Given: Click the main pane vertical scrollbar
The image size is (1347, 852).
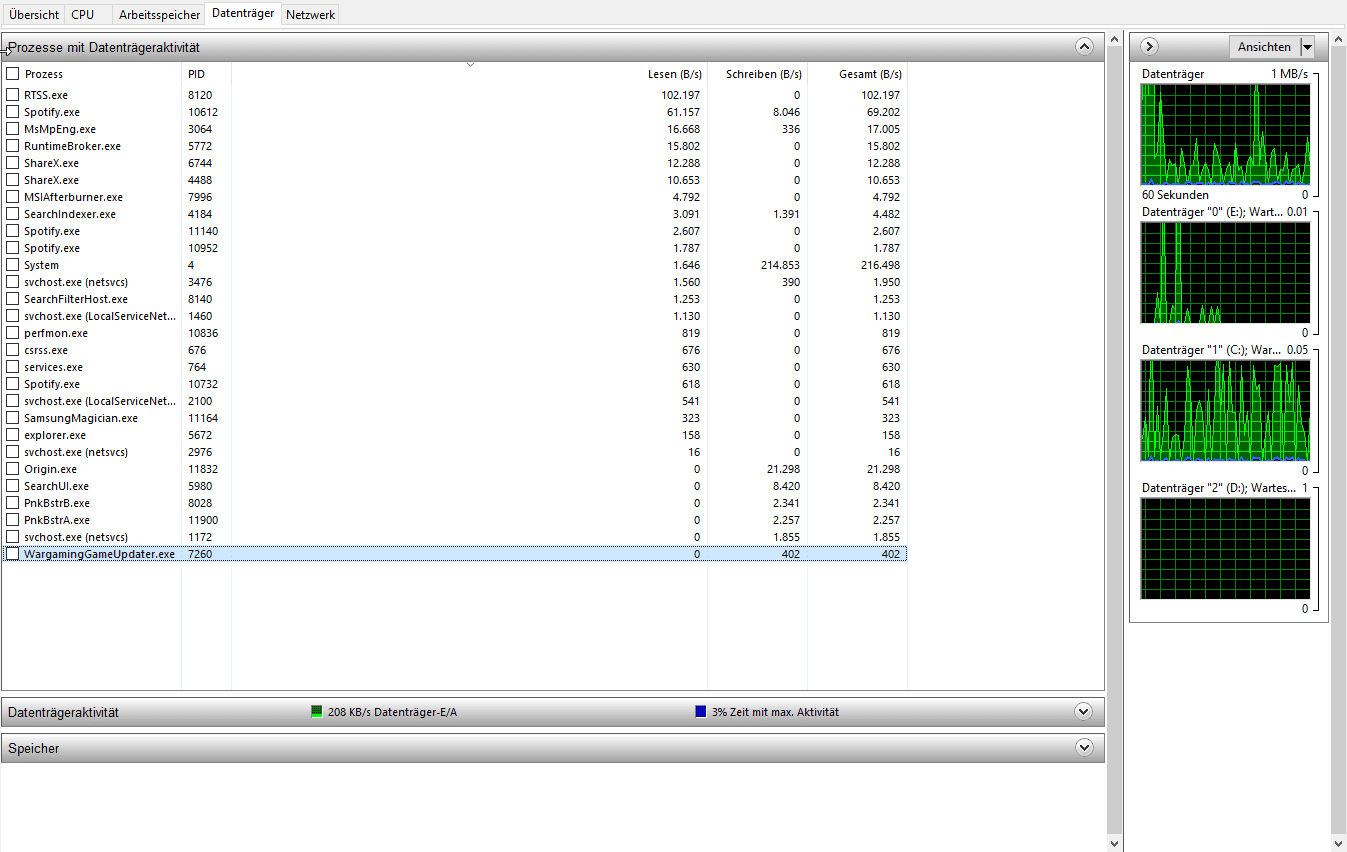Looking at the screenshot, I should point(1115,440).
